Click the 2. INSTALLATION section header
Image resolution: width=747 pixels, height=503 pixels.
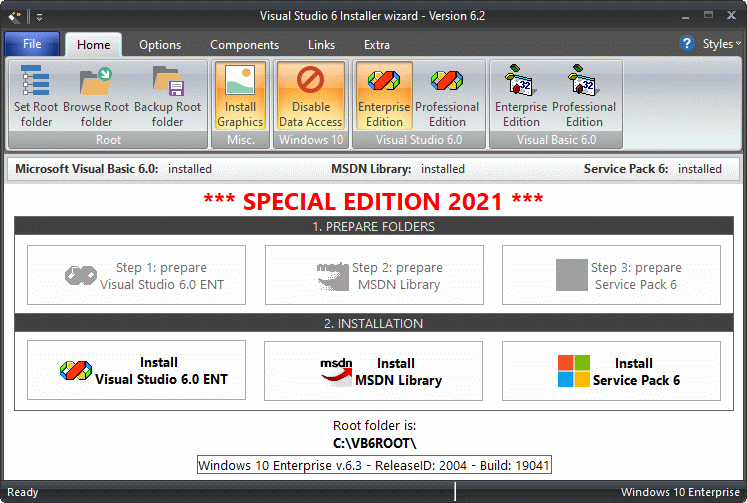coord(374,323)
